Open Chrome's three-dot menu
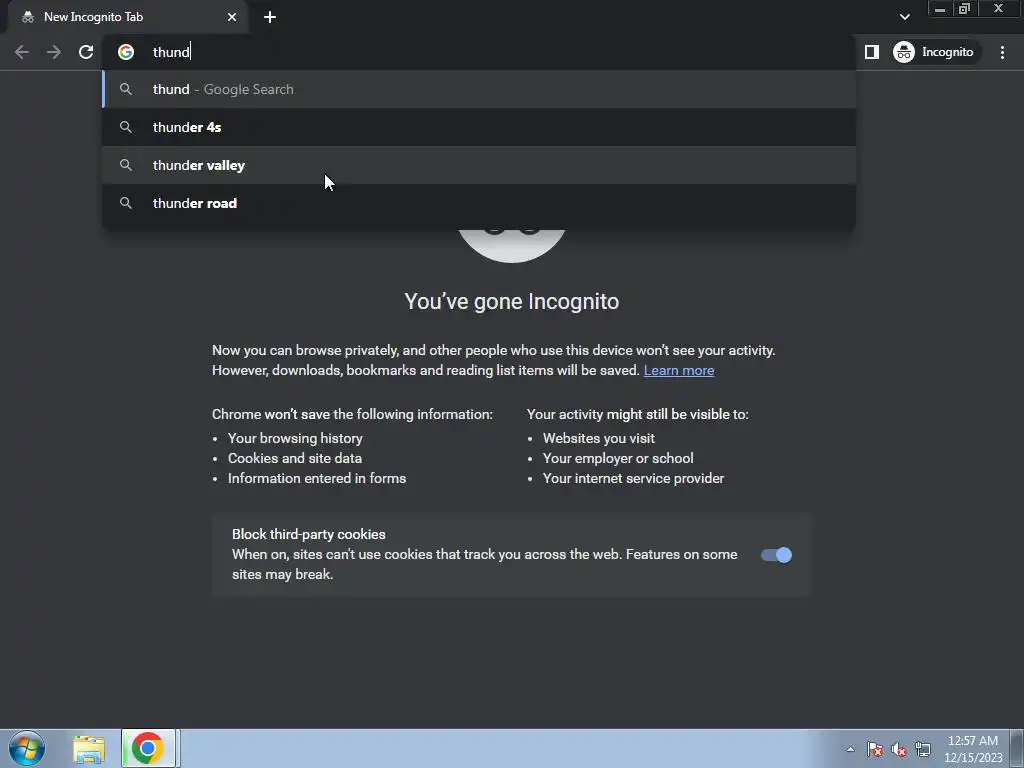Viewport: 1024px width, 768px height. 1002,52
